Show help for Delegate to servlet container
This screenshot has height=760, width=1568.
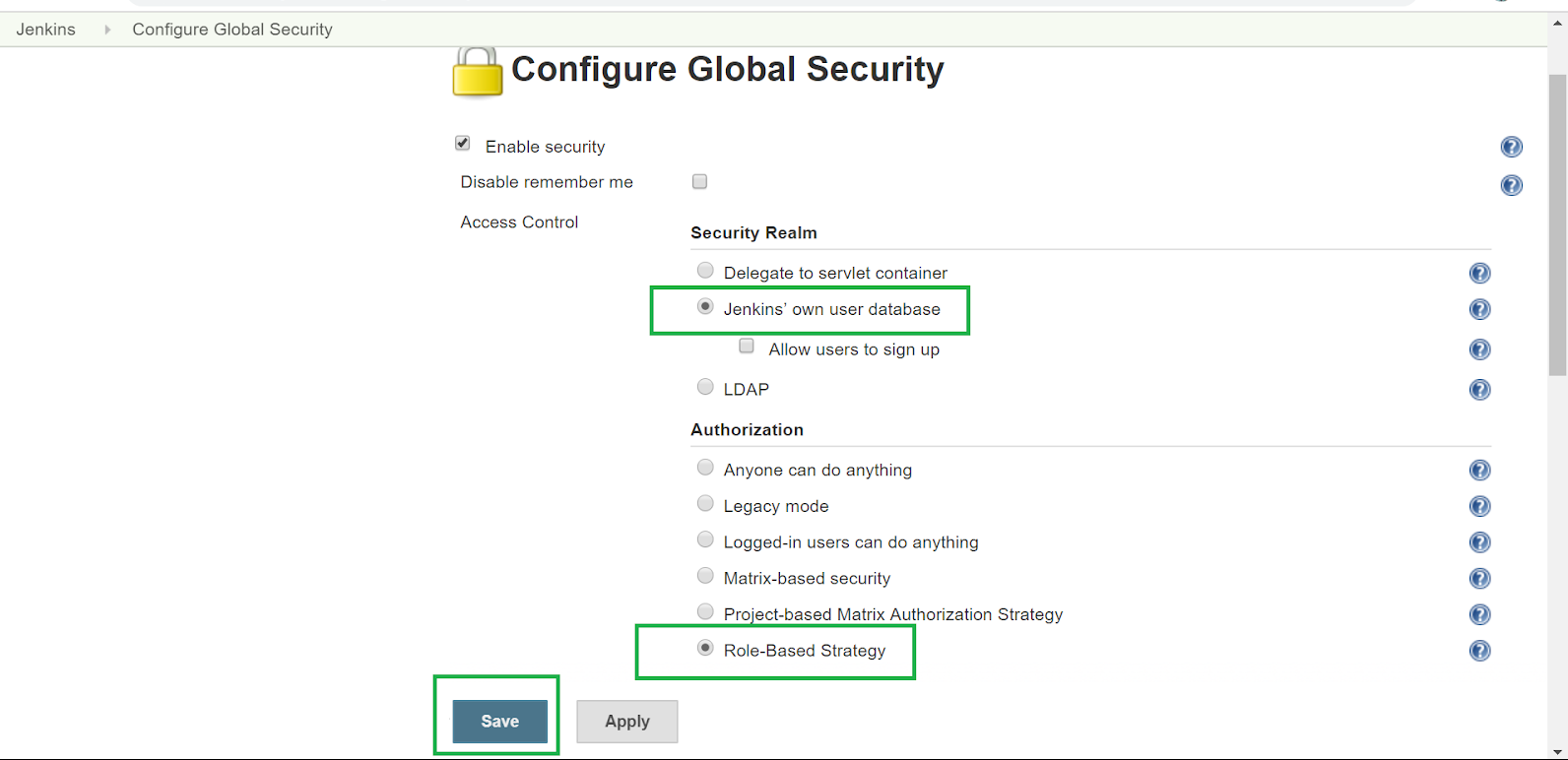[x=1479, y=273]
